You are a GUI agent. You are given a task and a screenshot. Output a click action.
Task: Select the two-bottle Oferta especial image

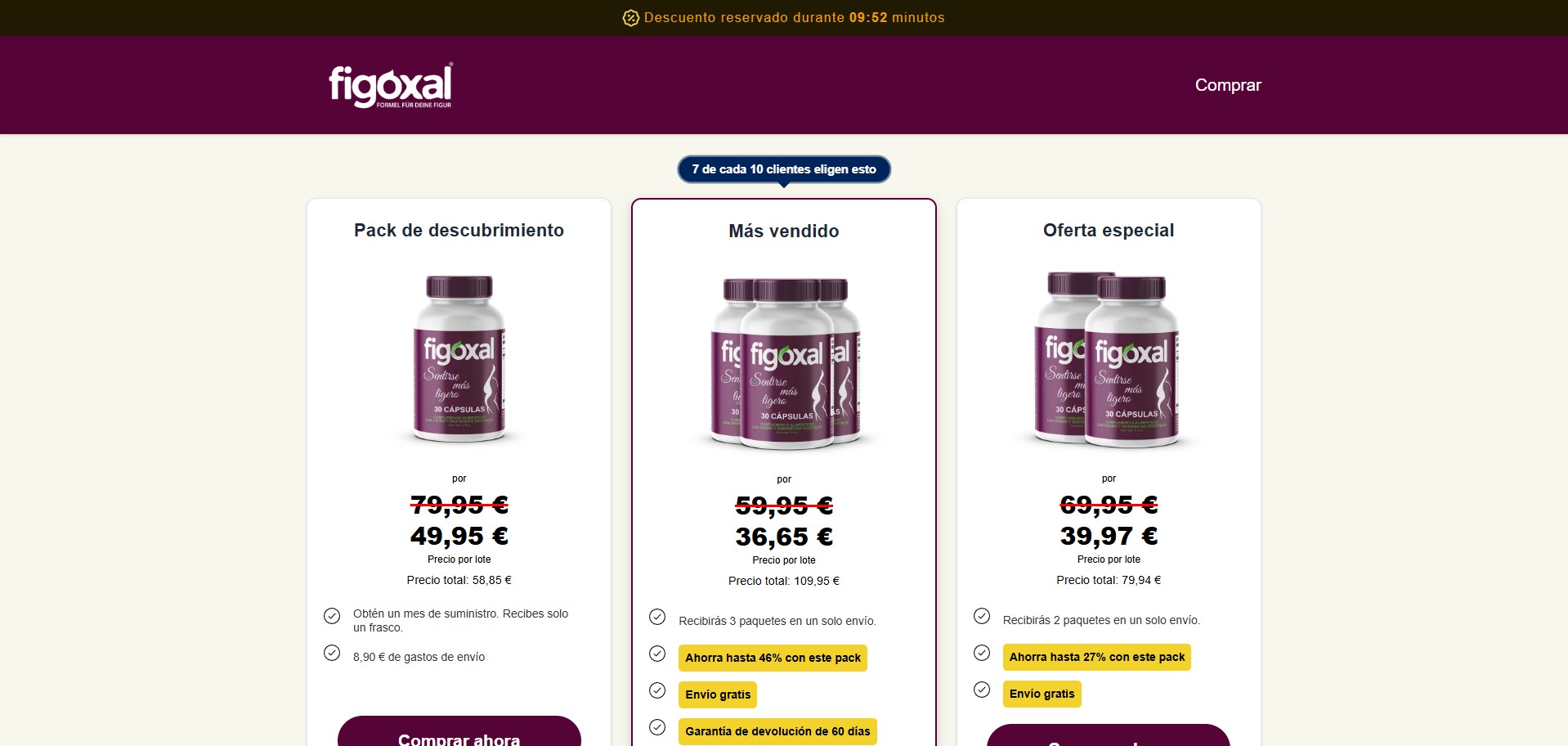pos(1109,359)
